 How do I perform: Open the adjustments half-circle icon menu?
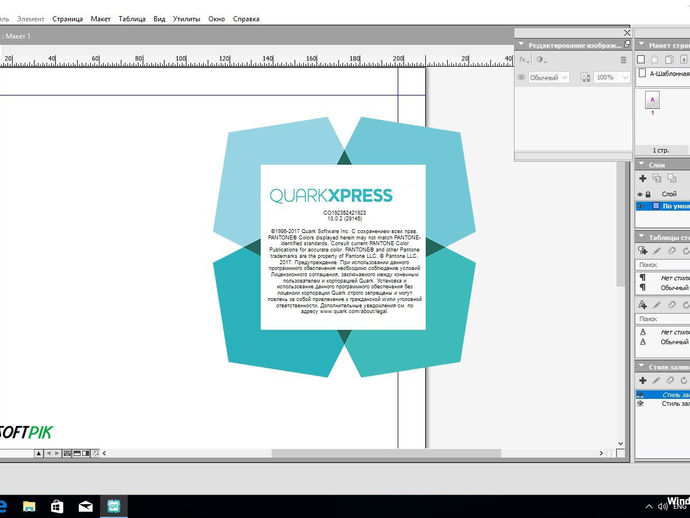point(541,60)
